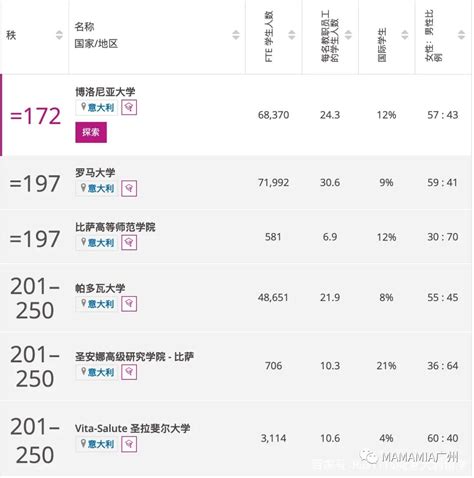Click the graduation cap icon for Vita-Salute 圣拉斐尔大学

[129, 444]
